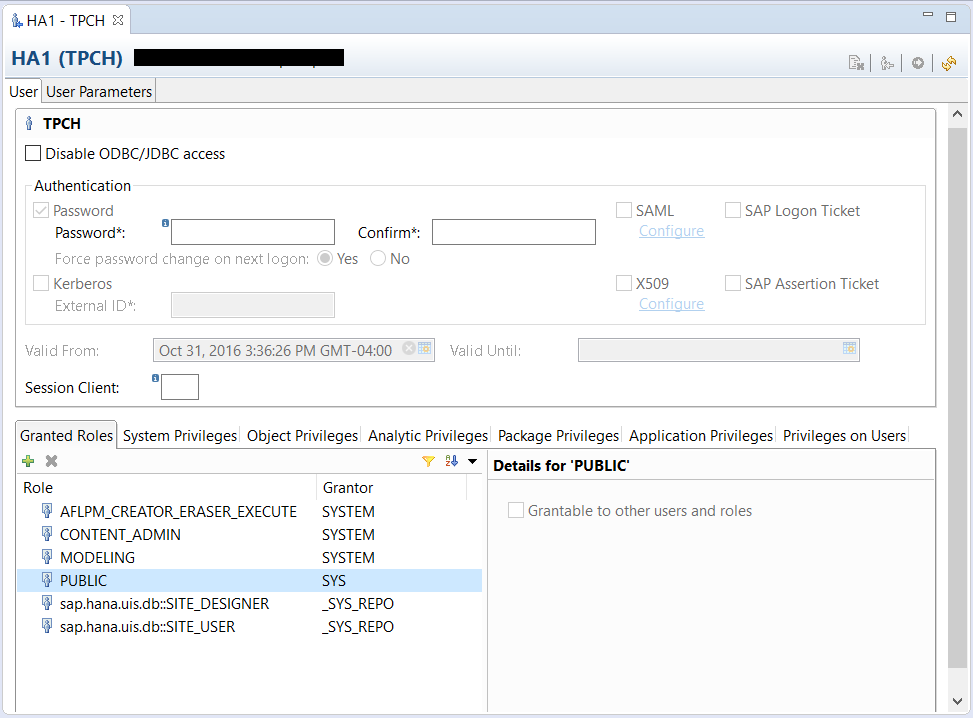Click info icon next to Session Client
The image size is (973, 718).
coord(155,378)
